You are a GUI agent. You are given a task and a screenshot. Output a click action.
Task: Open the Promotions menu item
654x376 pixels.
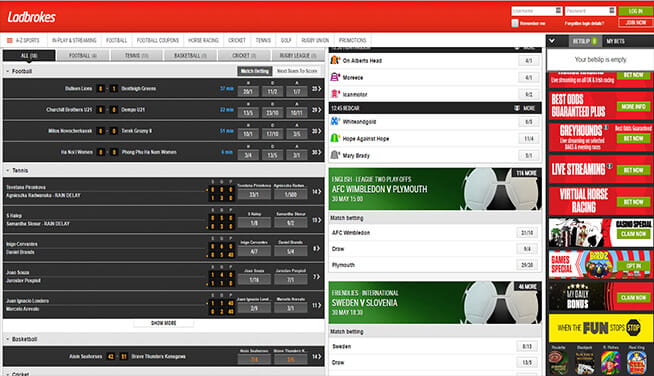[352, 40]
